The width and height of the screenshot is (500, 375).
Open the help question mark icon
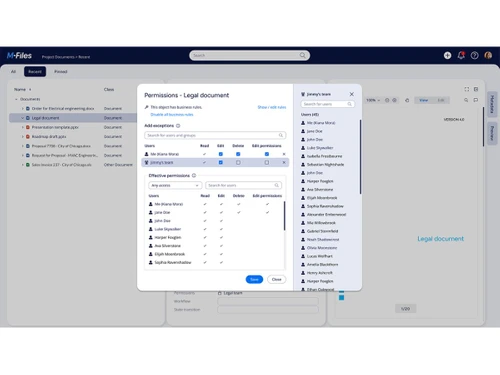pos(474,55)
